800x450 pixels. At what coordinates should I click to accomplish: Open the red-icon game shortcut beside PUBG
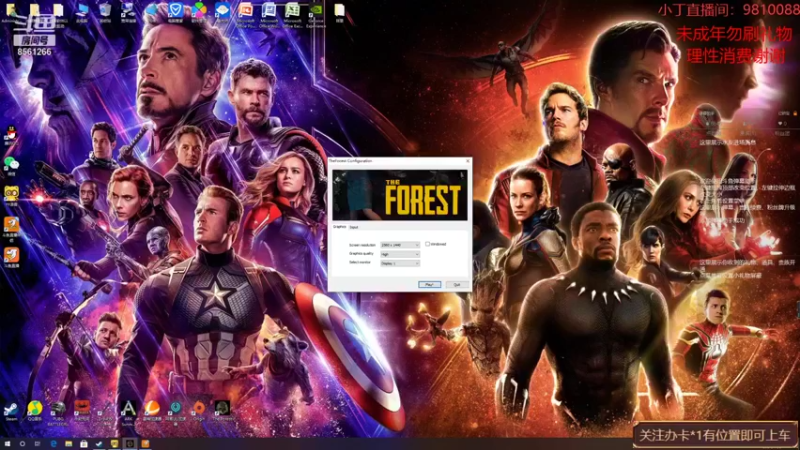(x=82, y=410)
